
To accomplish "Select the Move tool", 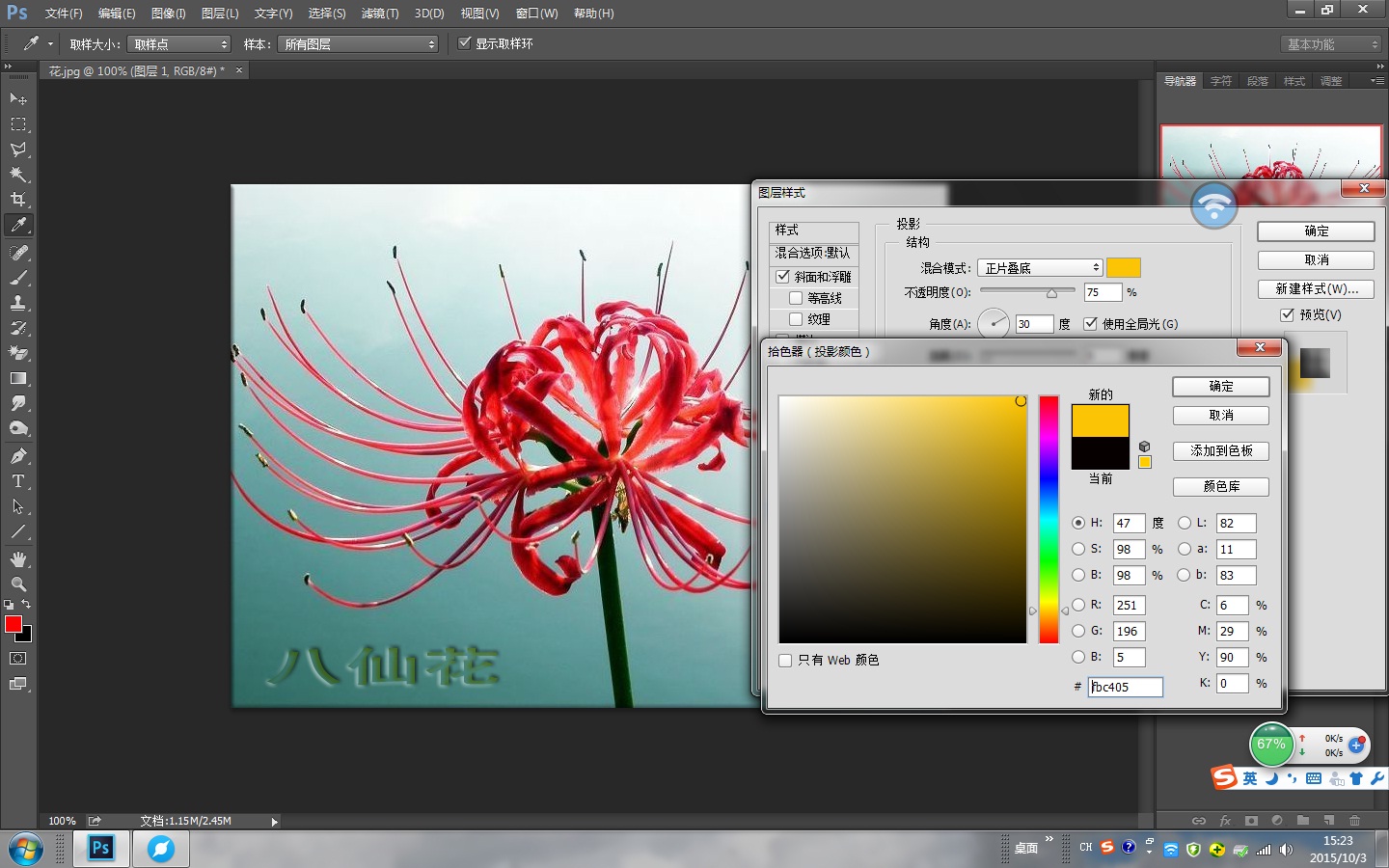I will click(x=16, y=98).
